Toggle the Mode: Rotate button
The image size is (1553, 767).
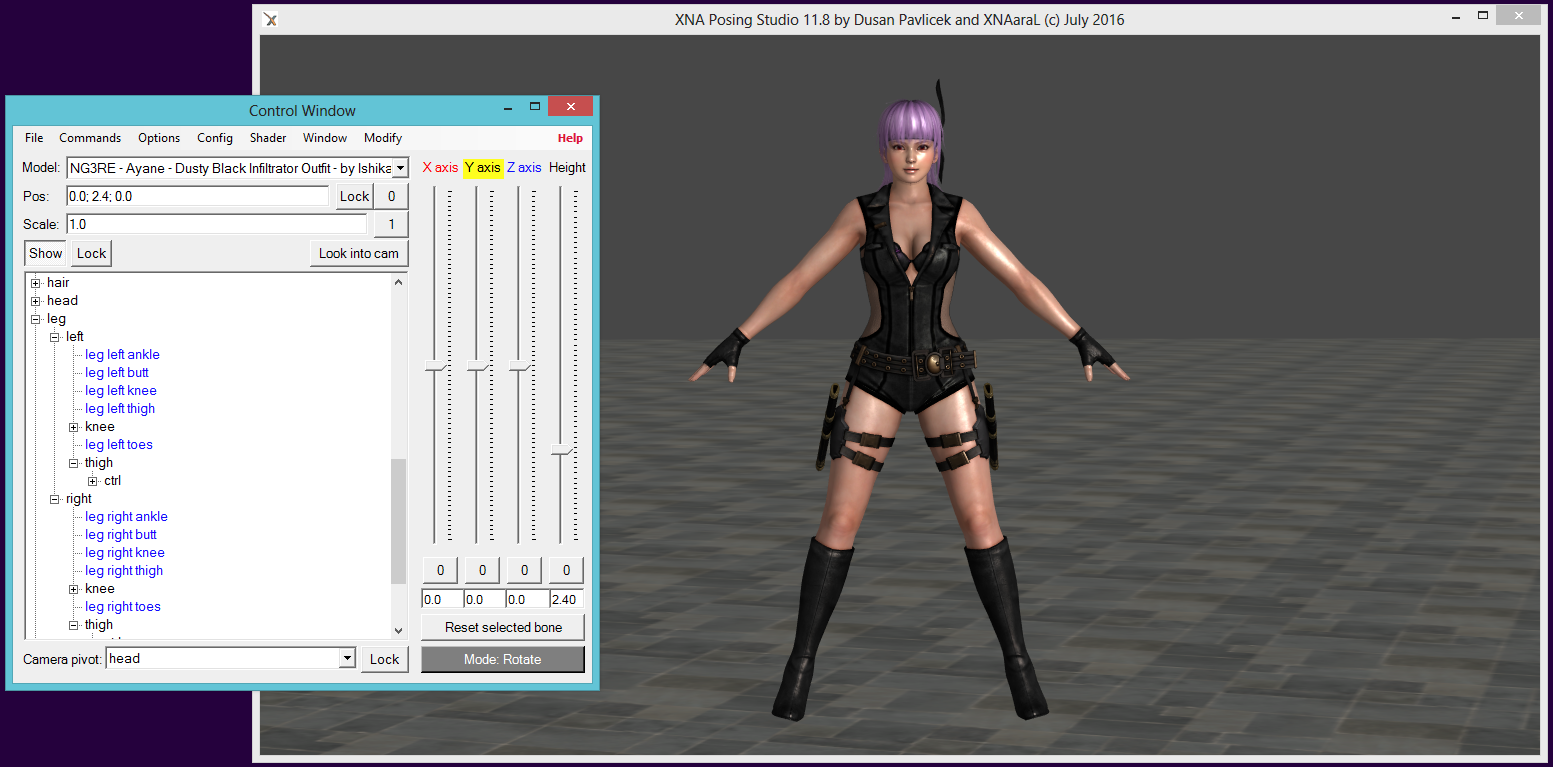click(x=503, y=659)
